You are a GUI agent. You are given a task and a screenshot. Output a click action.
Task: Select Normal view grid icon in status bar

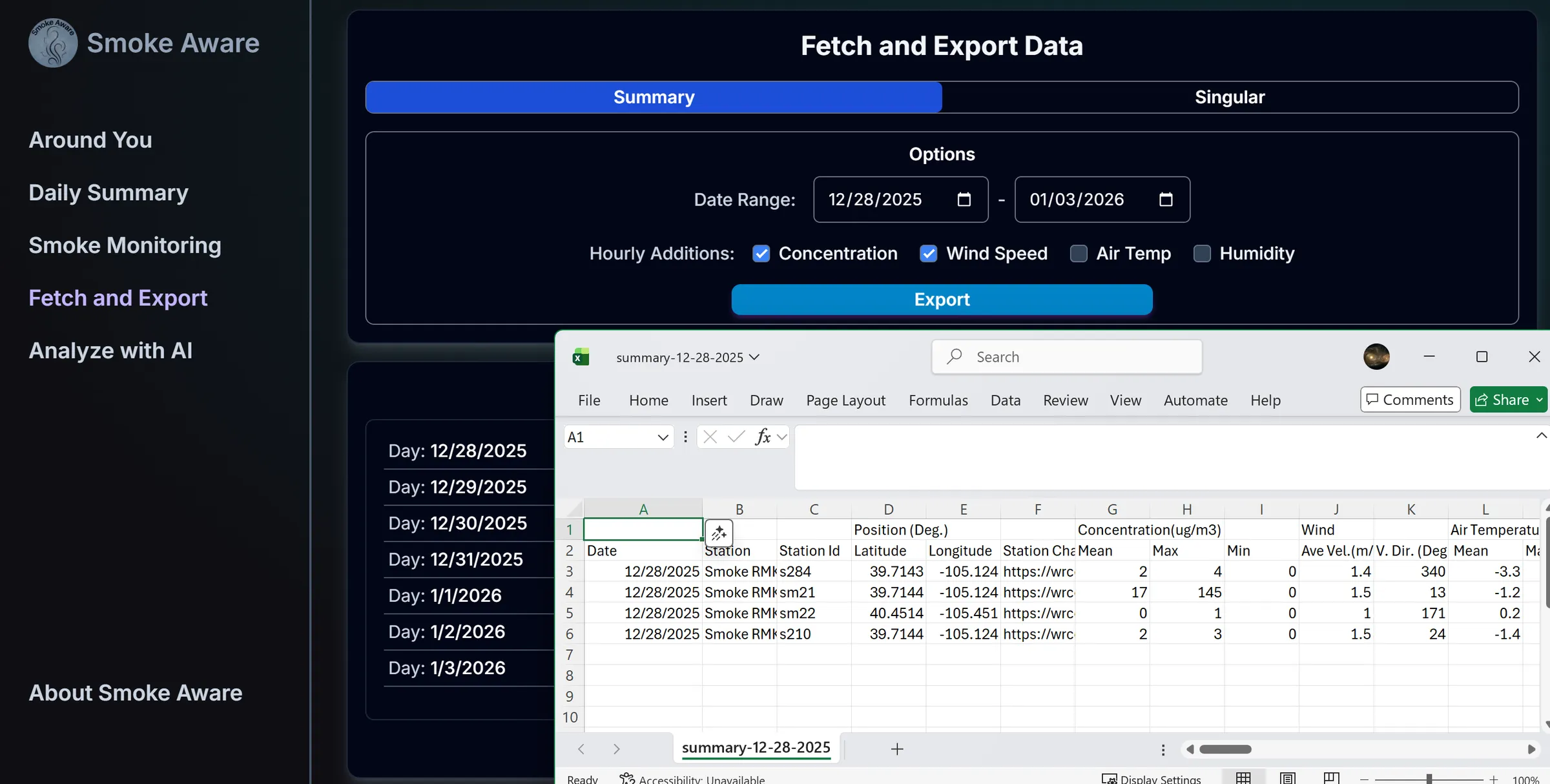(x=1243, y=778)
